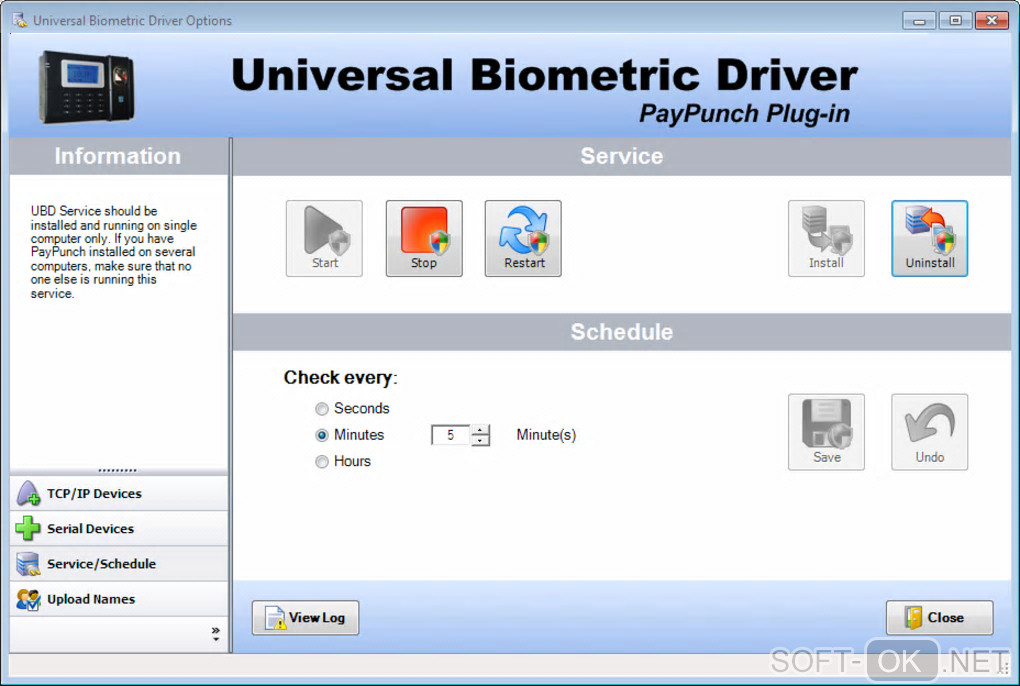Viewport: 1020px width, 686px height.
Task: Click the dotted splitter grip above TCP/IP Devices
Action: [118, 470]
